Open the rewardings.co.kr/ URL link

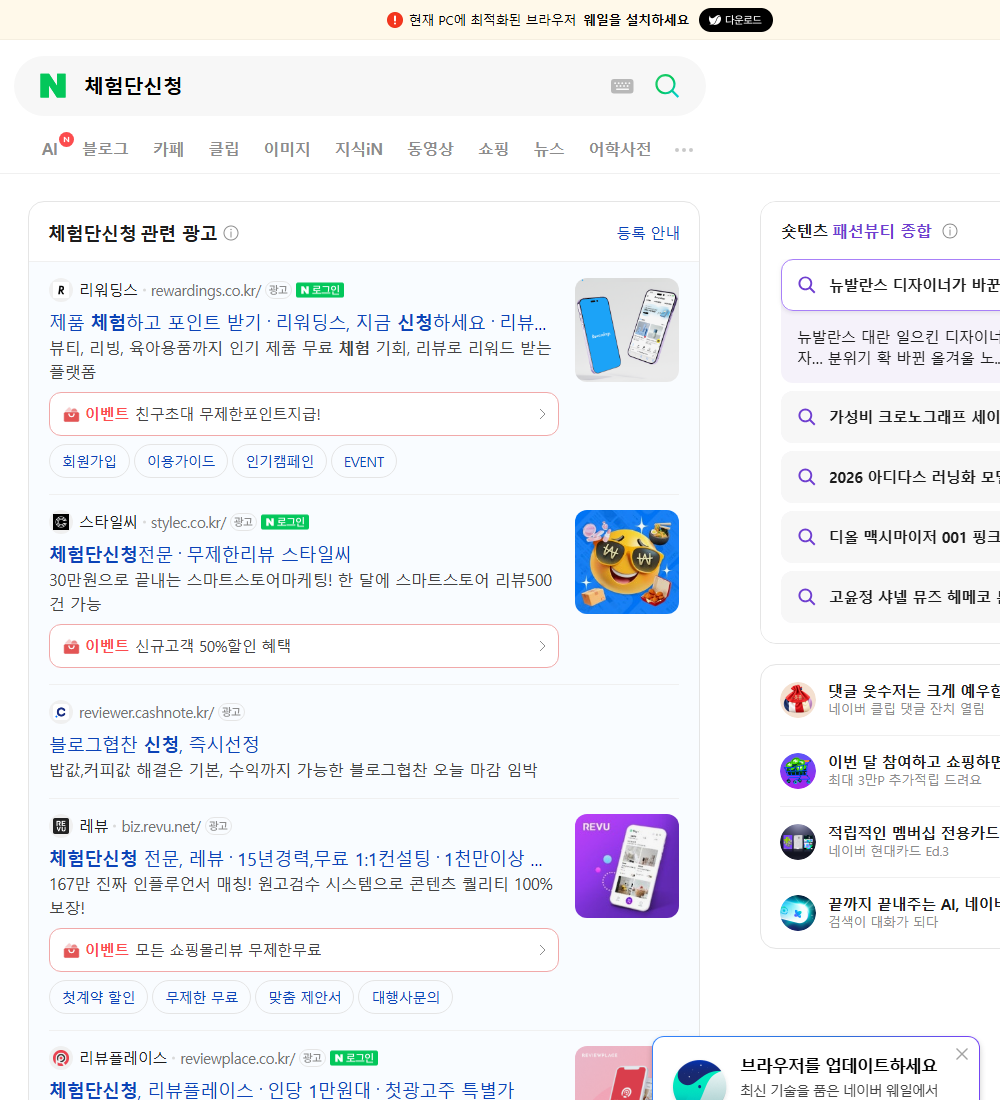[206, 290]
